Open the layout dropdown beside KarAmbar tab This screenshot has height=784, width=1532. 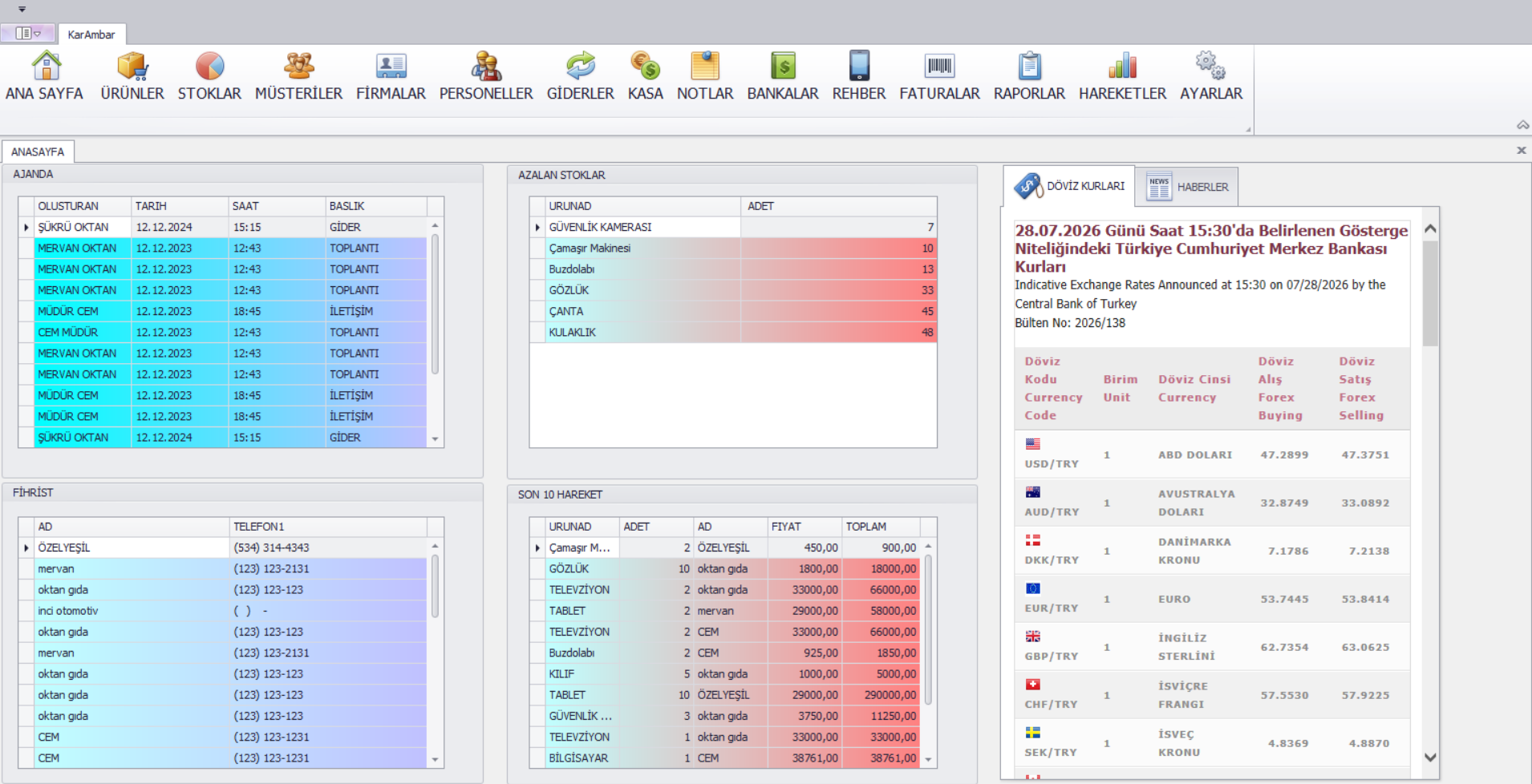coord(28,34)
